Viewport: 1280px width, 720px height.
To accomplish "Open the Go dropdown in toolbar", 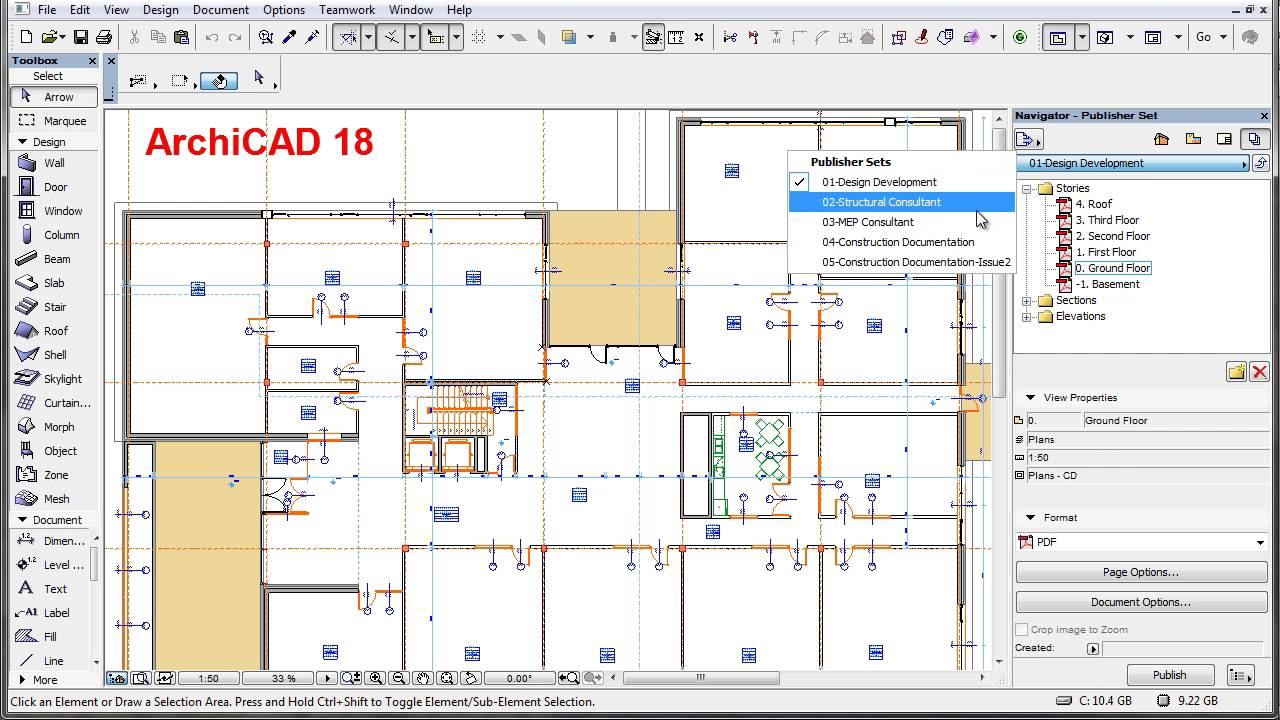I will [x=1211, y=37].
